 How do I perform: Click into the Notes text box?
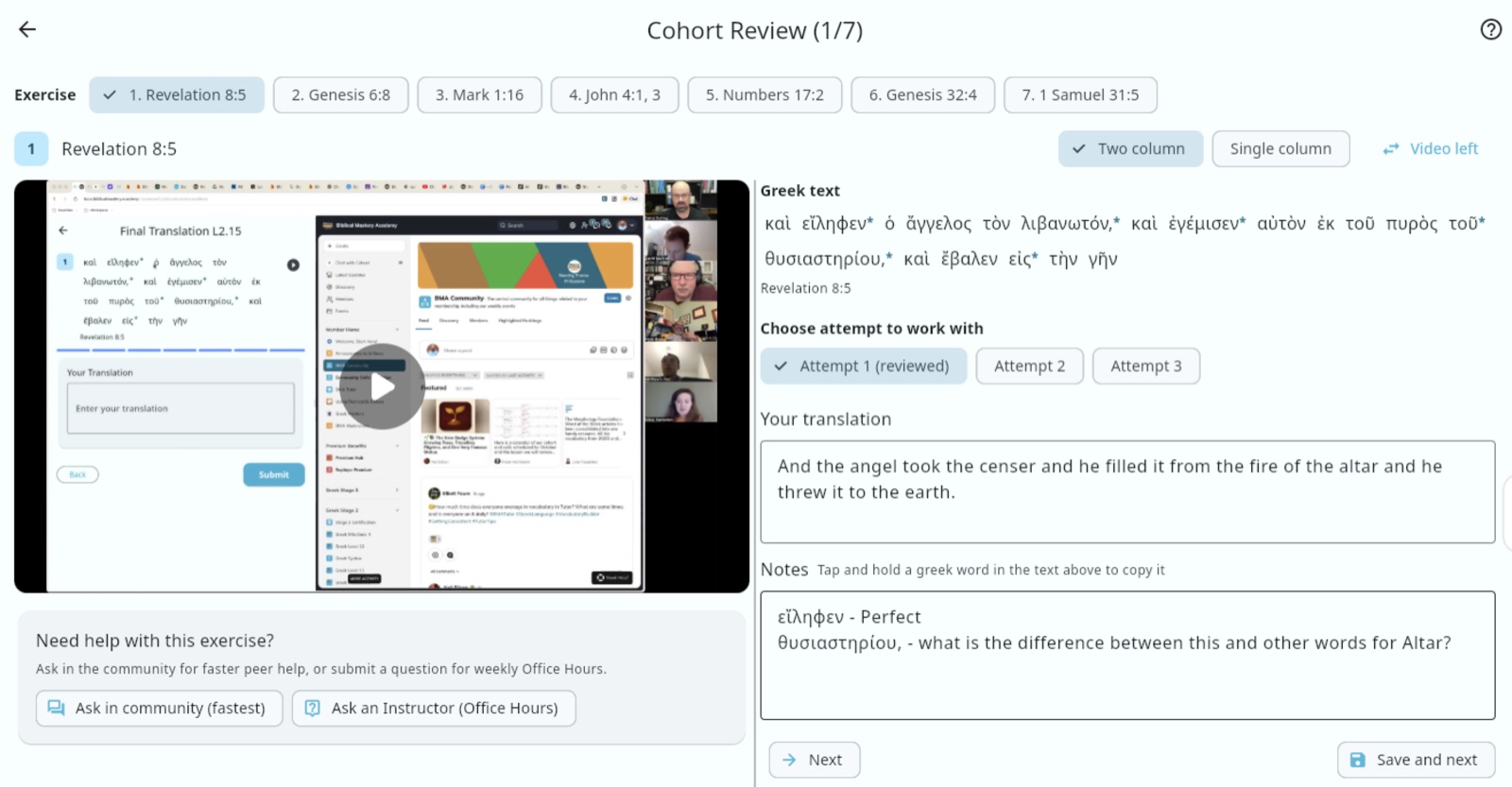(1127, 656)
